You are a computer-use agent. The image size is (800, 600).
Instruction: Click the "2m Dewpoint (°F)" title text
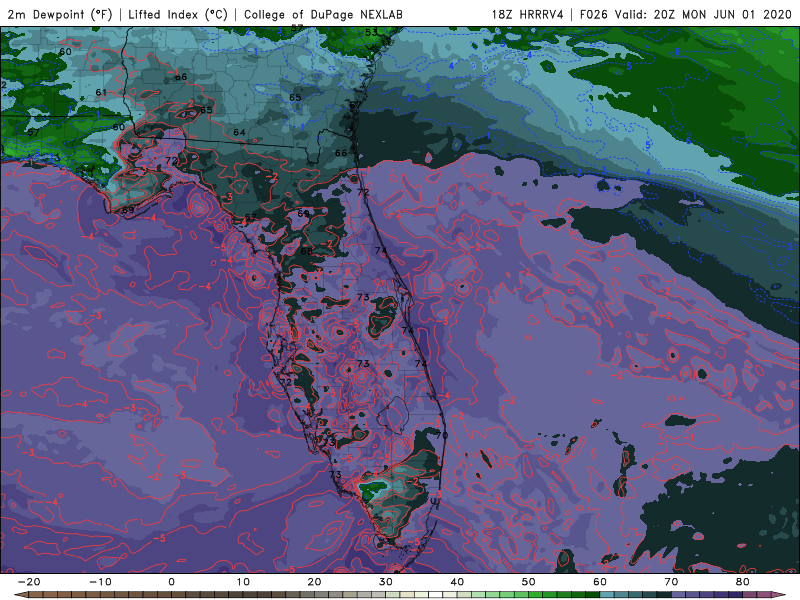pos(60,14)
